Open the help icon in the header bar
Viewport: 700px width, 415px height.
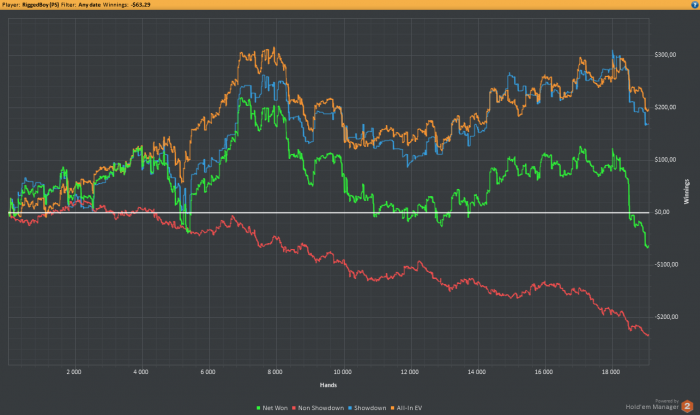695,4
